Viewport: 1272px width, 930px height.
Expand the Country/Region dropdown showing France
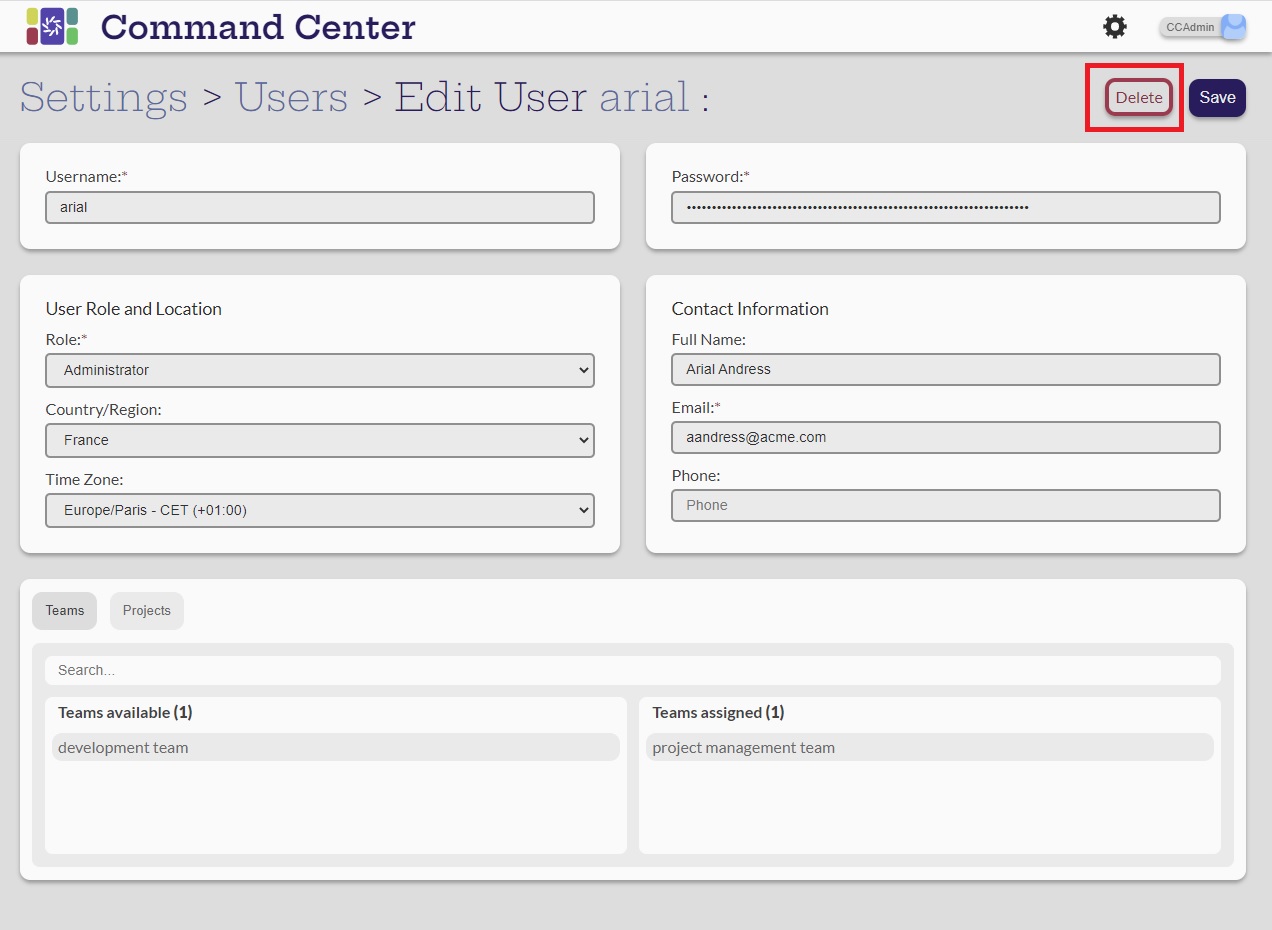coord(320,440)
